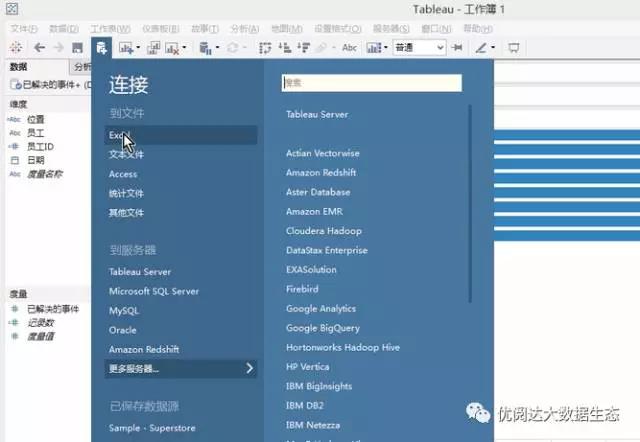Click the new worksheet icon
The image size is (640, 442).
pos(126,48)
